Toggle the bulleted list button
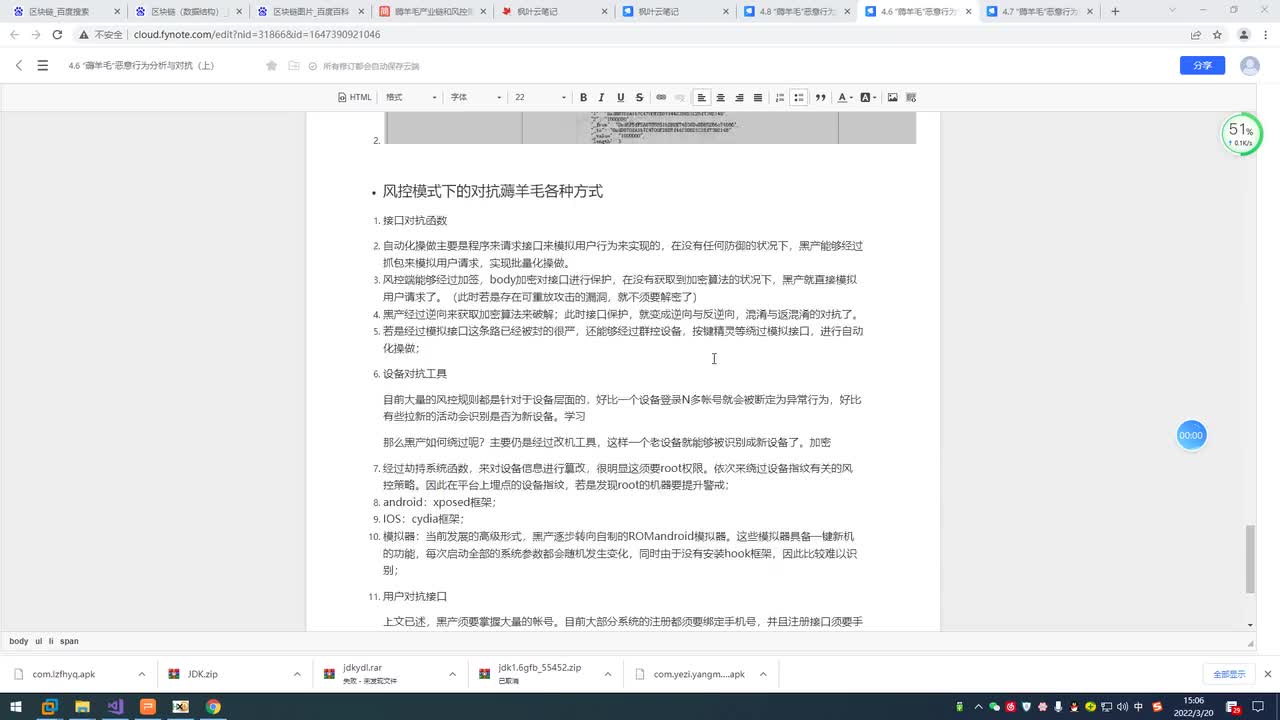Image resolution: width=1280 pixels, height=720 pixels. point(798,97)
